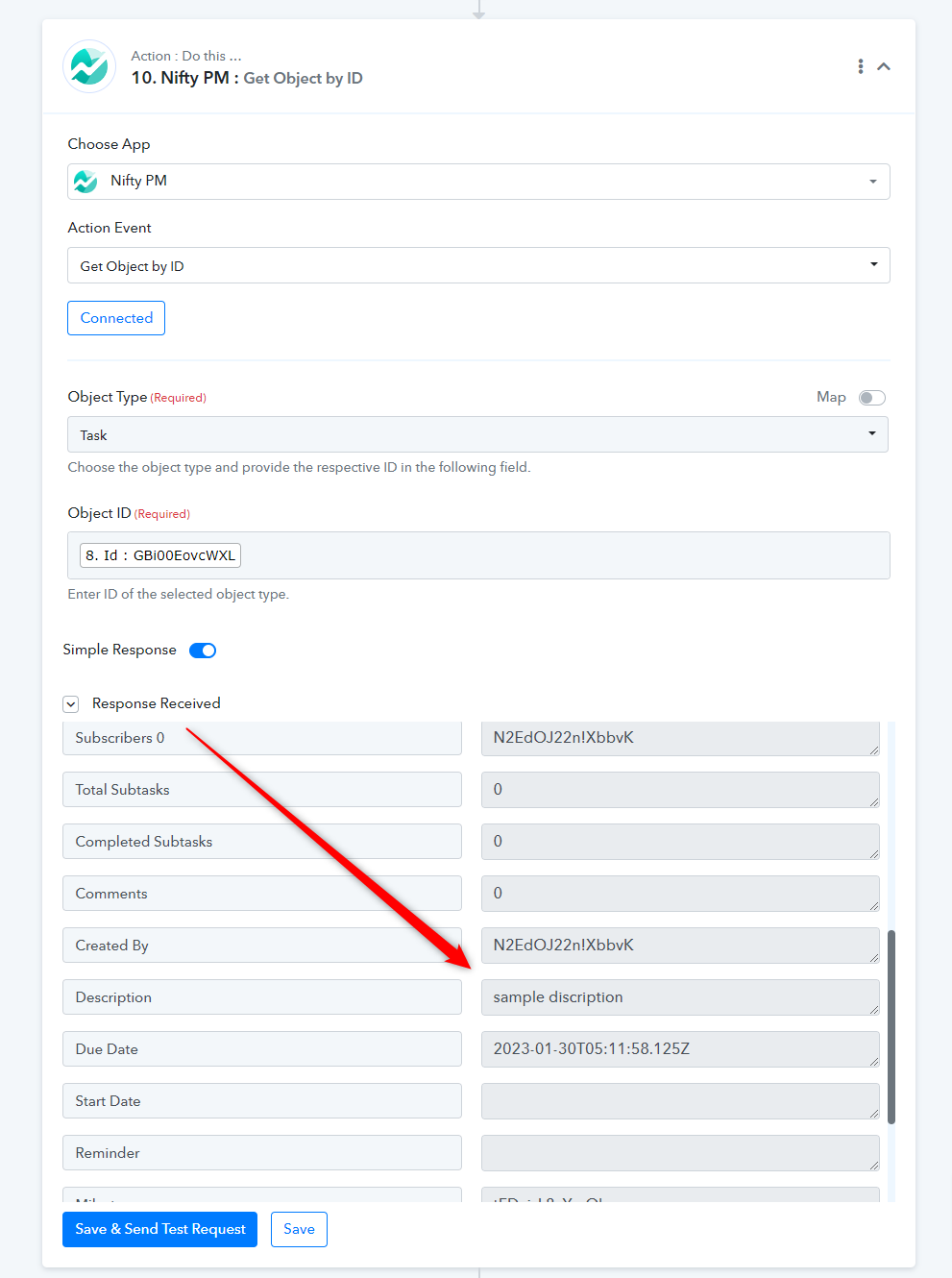Image resolution: width=952 pixels, height=1278 pixels.
Task: Click the Nifty PM logo in step header
Action: (89, 66)
